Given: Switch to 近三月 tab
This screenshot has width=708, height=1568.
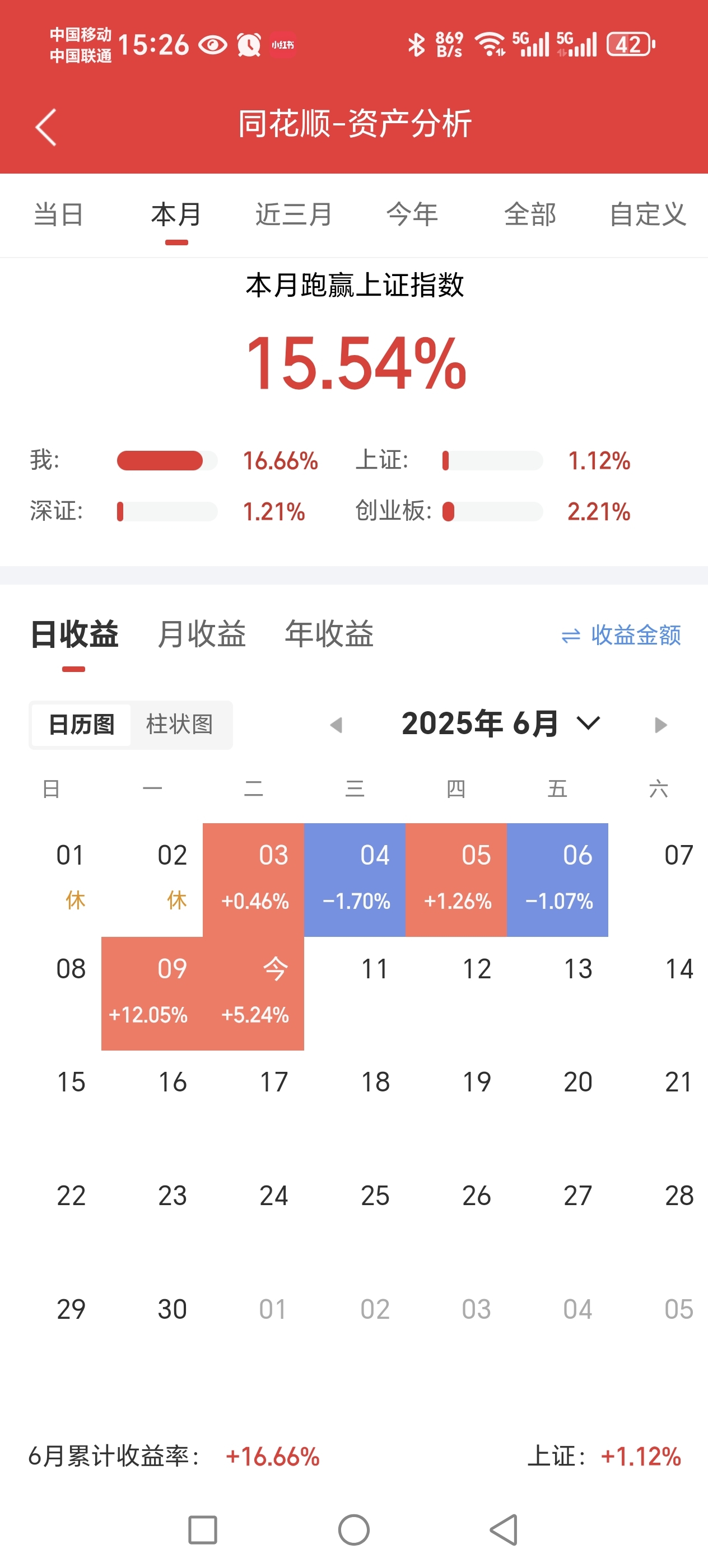Looking at the screenshot, I should click(294, 214).
